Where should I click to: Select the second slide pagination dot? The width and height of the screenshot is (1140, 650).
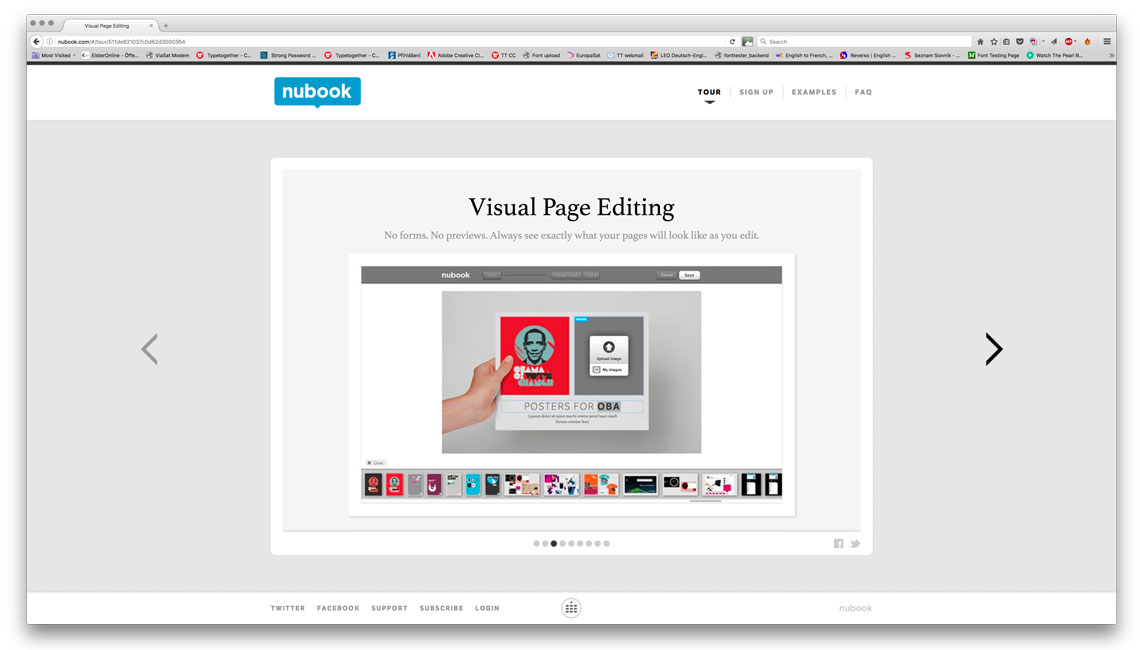(545, 543)
